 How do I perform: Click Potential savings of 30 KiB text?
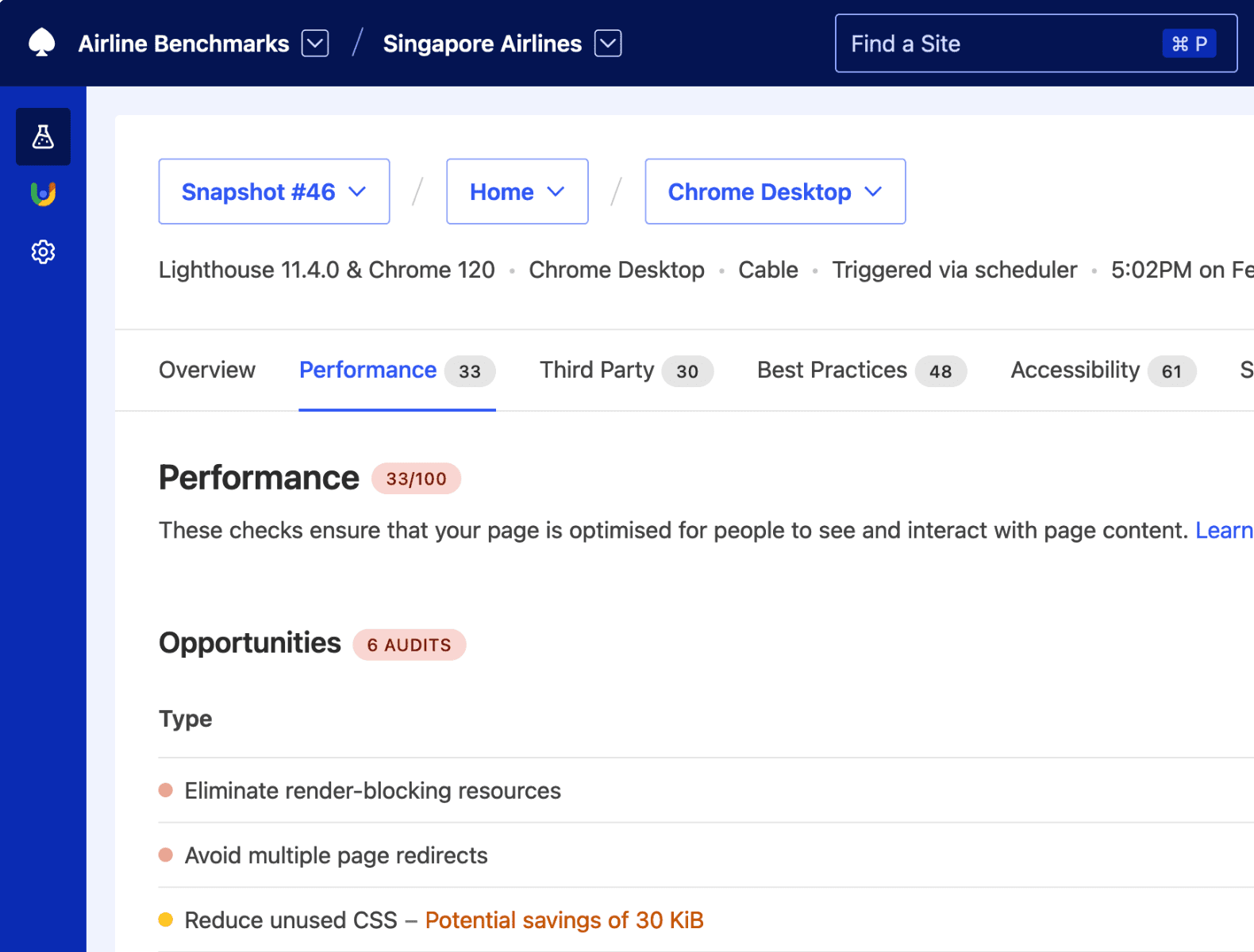564,920
